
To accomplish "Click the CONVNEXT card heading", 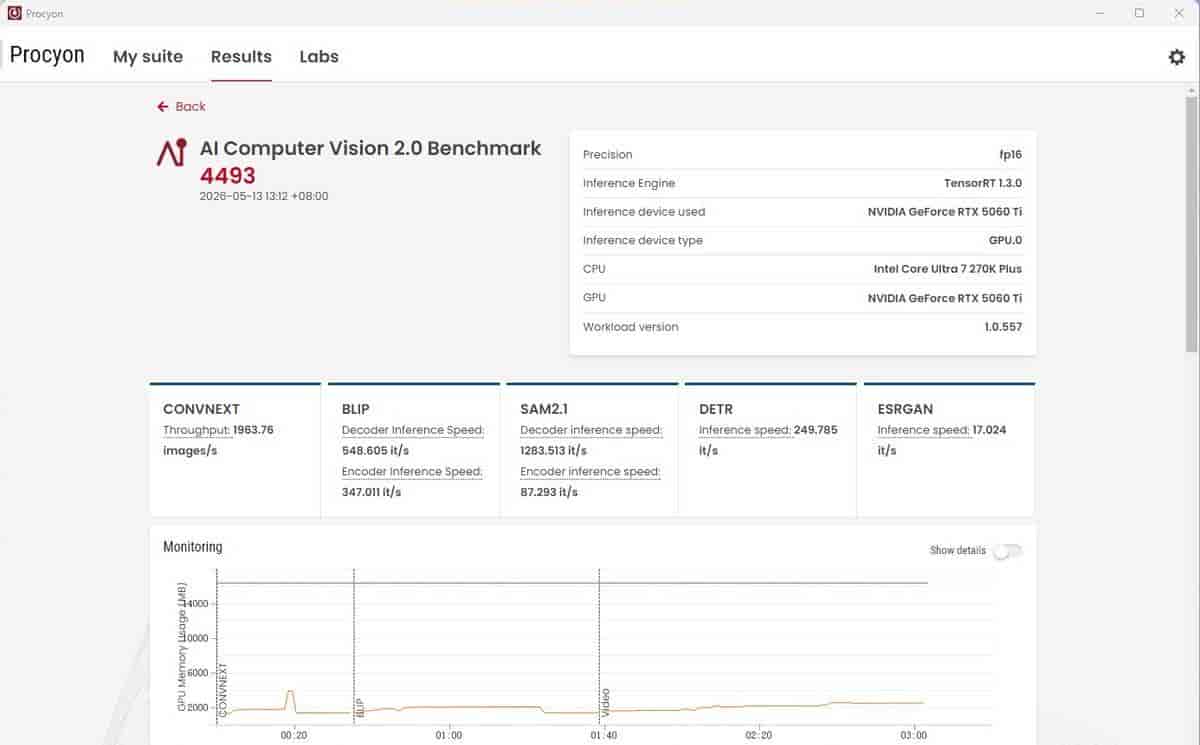I will click(x=201, y=409).
